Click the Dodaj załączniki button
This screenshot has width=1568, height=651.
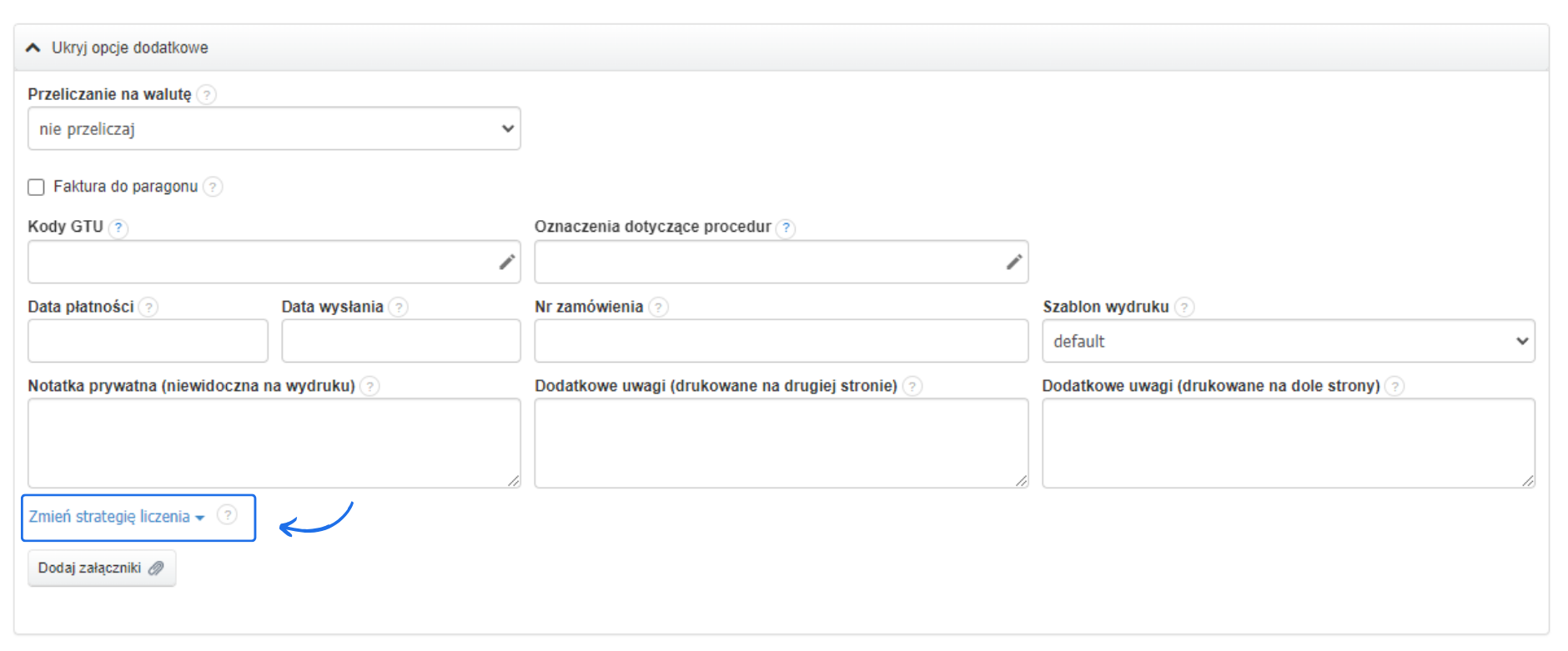pyautogui.click(x=101, y=568)
